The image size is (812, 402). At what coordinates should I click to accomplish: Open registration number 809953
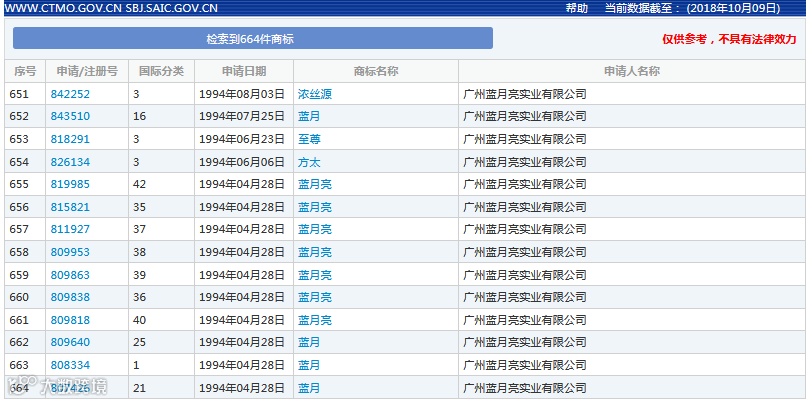pos(70,252)
